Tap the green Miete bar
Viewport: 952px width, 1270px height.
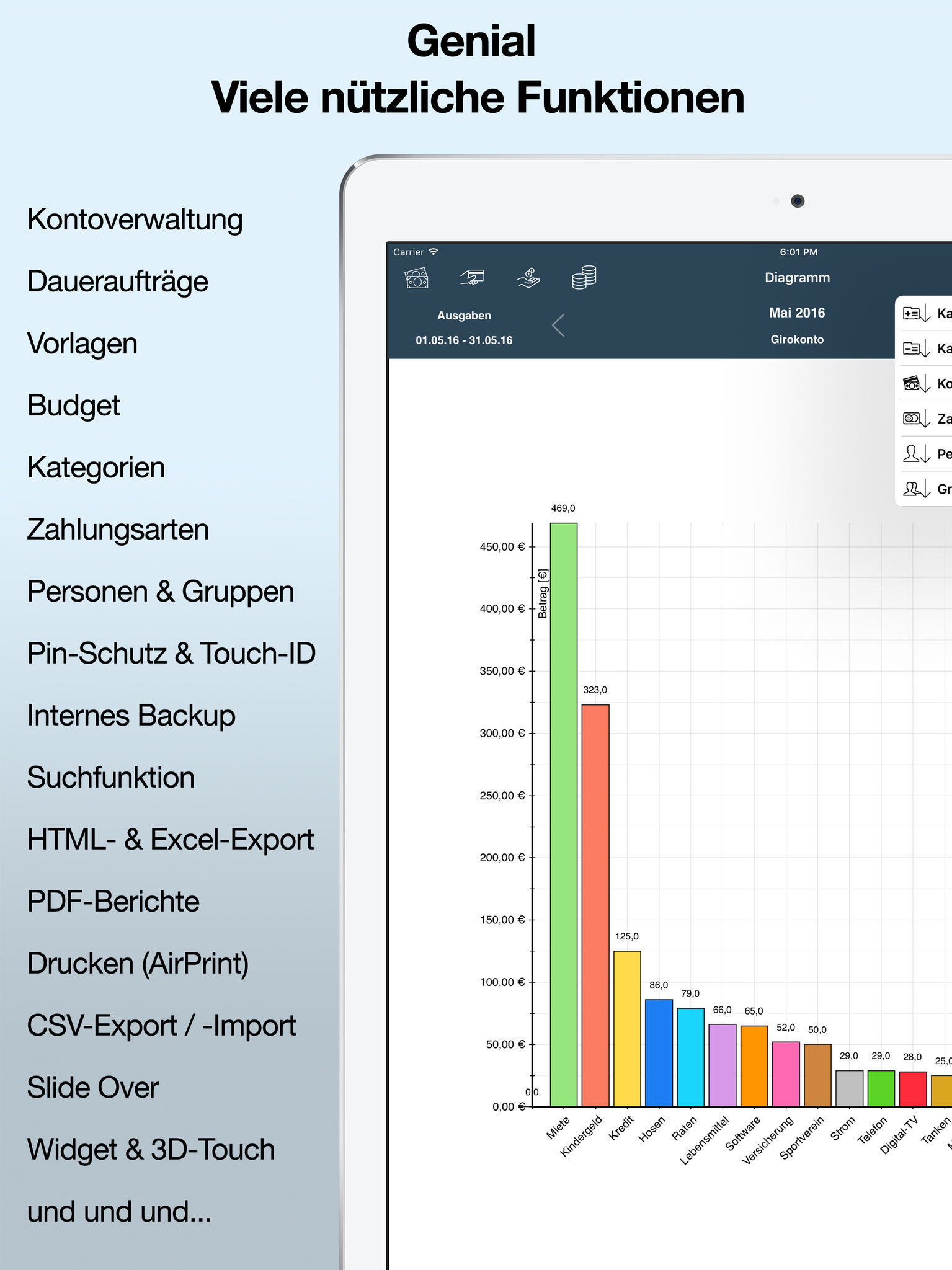tap(564, 815)
